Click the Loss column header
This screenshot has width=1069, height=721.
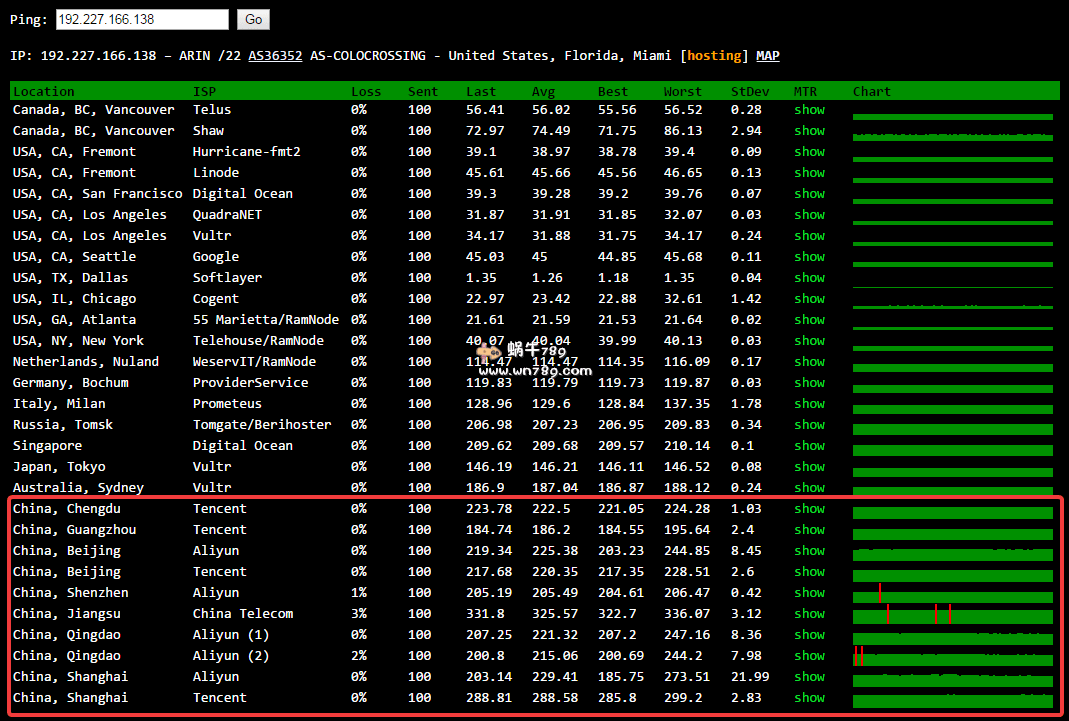366,92
